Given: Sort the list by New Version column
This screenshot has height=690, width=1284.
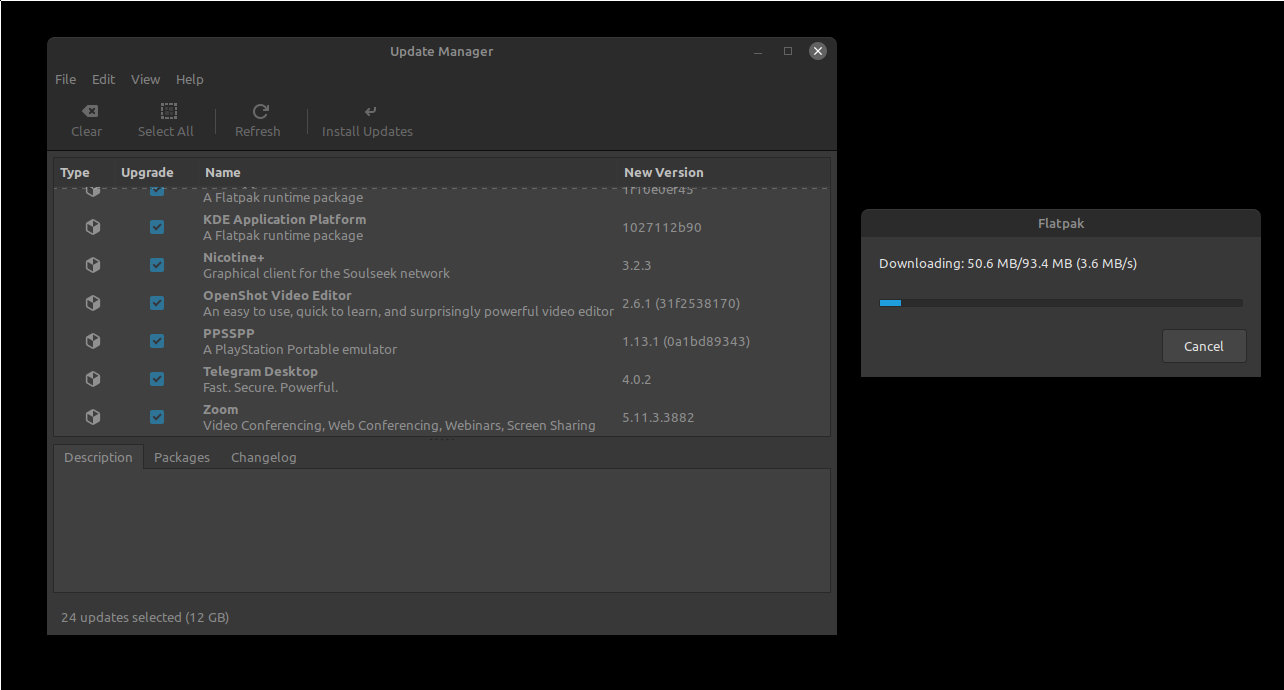Looking at the screenshot, I should tap(663, 172).
